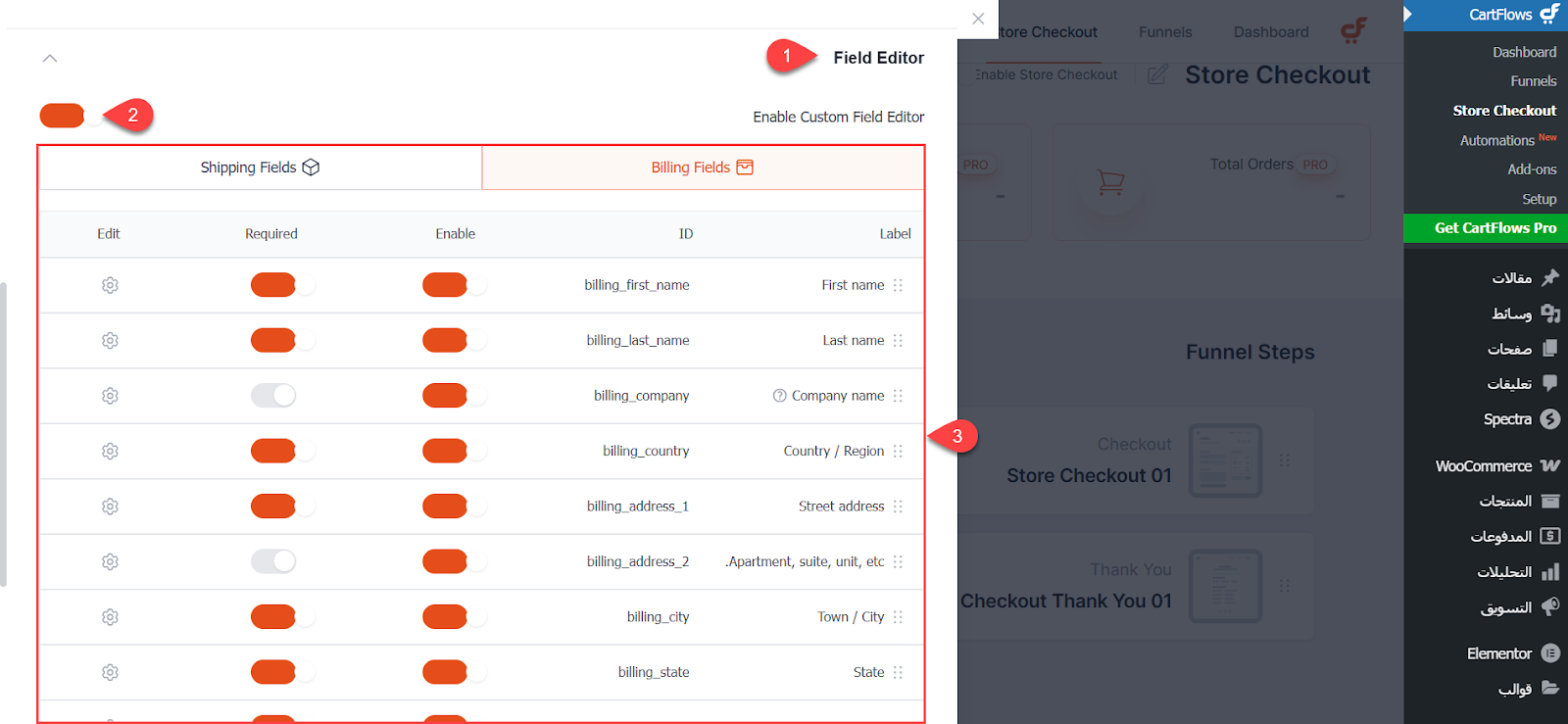Click the CartFlows logo in sidebar header

1549,14
